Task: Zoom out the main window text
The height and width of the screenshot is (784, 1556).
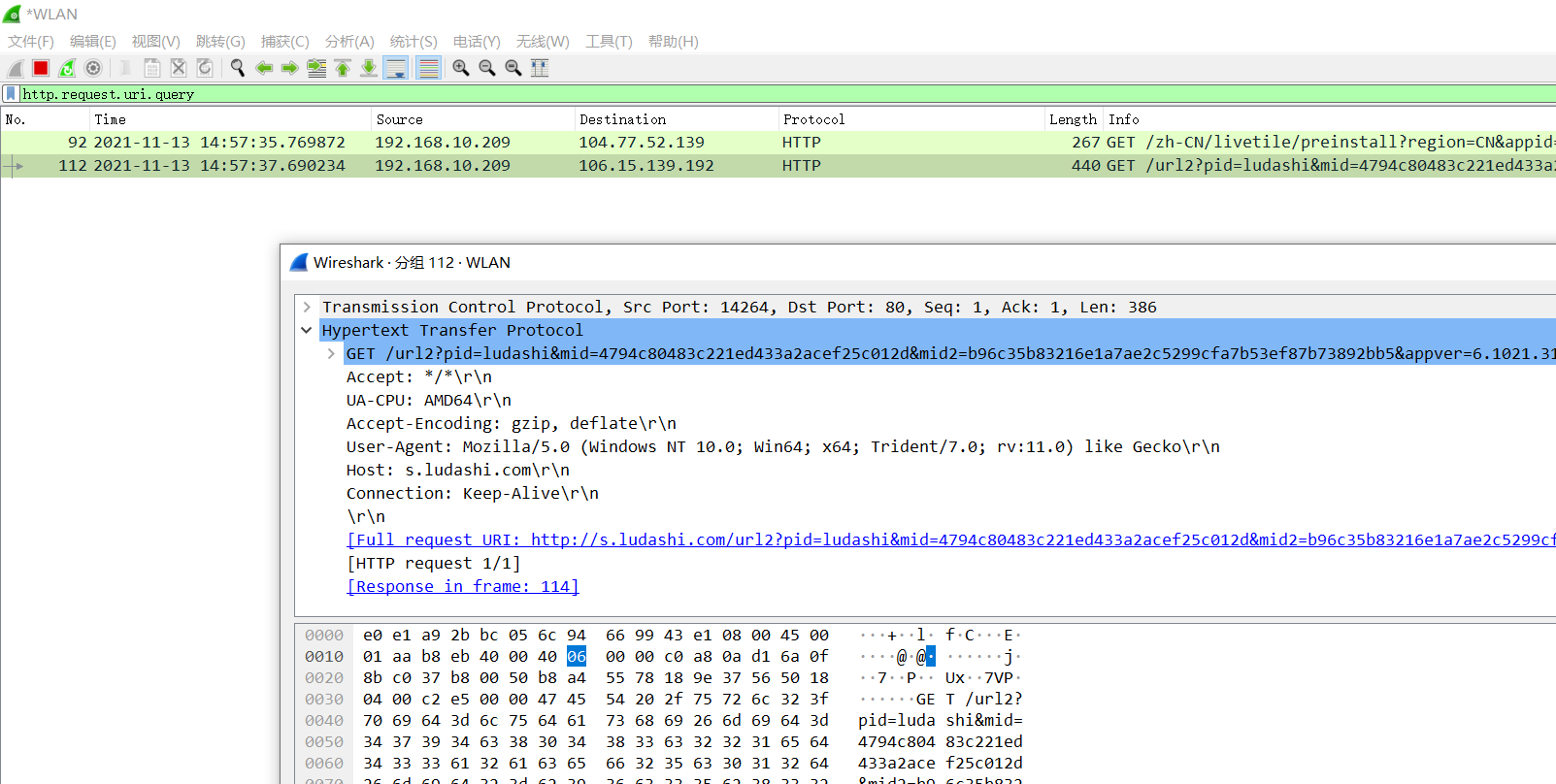Action: (487, 68)
